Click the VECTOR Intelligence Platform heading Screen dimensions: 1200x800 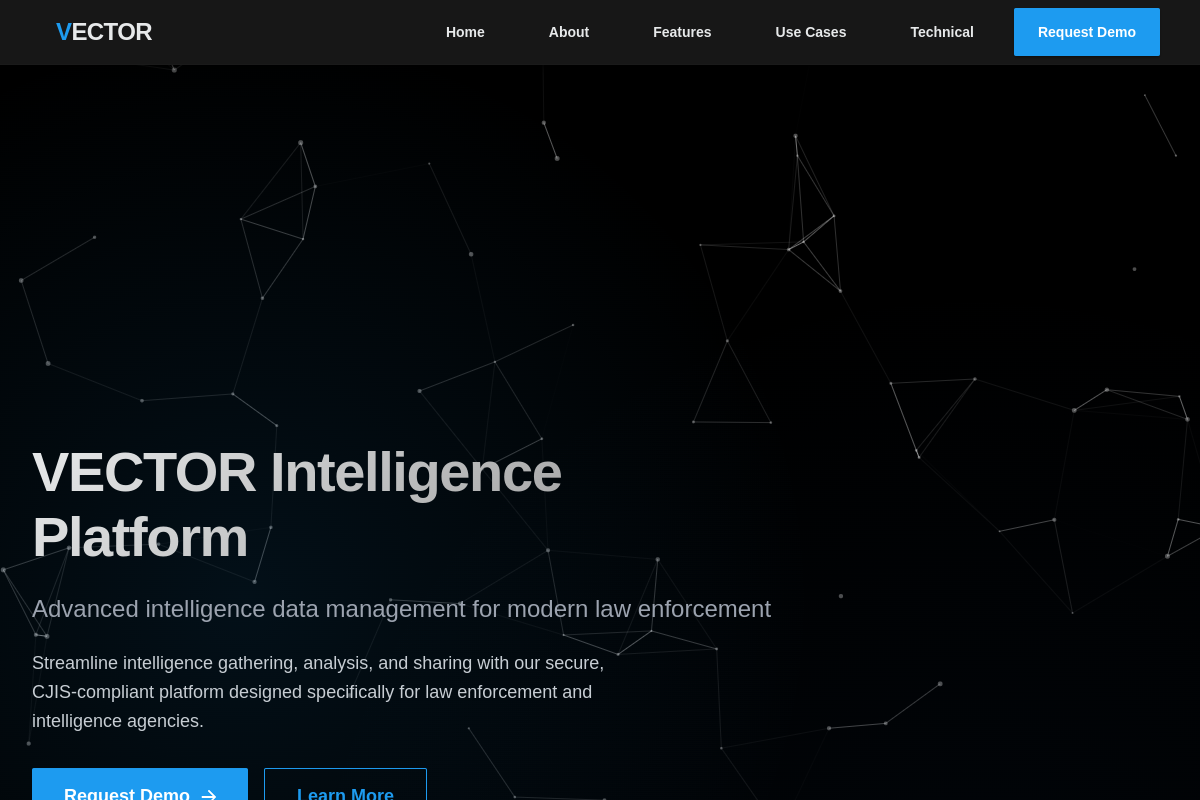(297, 504)
